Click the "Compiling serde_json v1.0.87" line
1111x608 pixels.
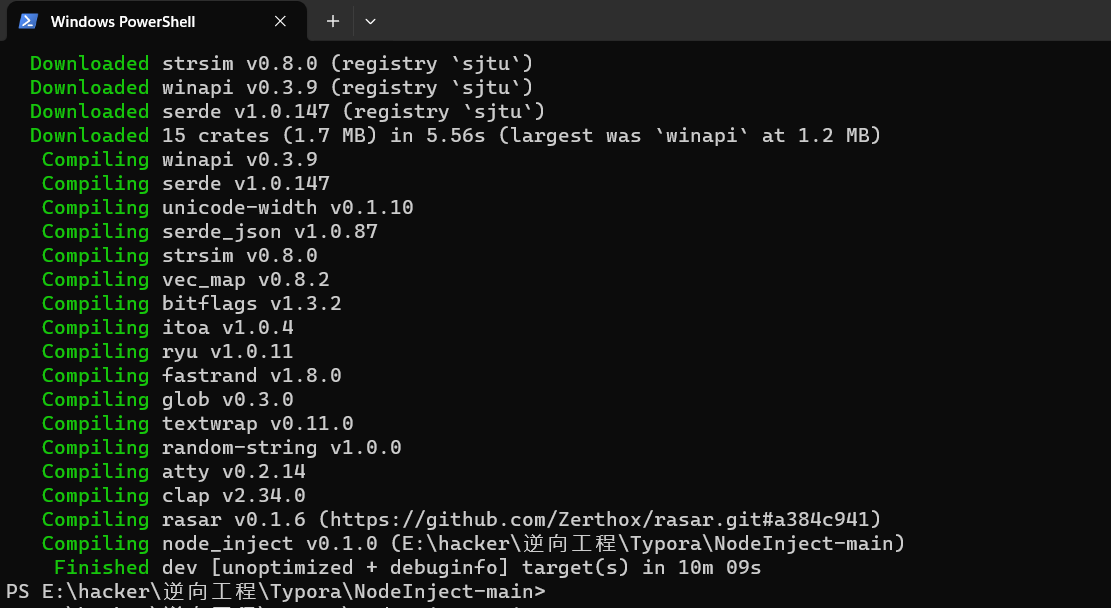pyautogui.click(x=210, y=232)
